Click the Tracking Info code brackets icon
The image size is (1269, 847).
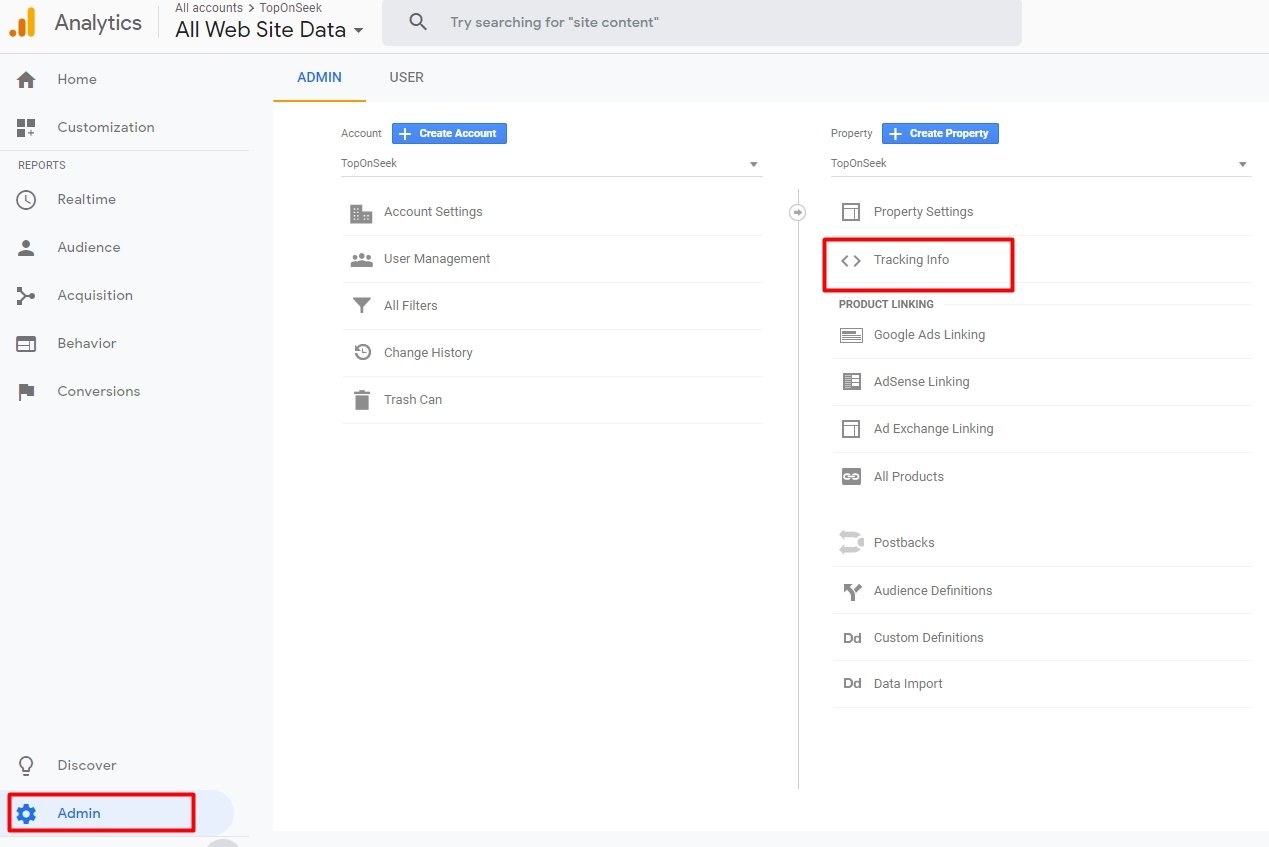[x=850, y=261]
